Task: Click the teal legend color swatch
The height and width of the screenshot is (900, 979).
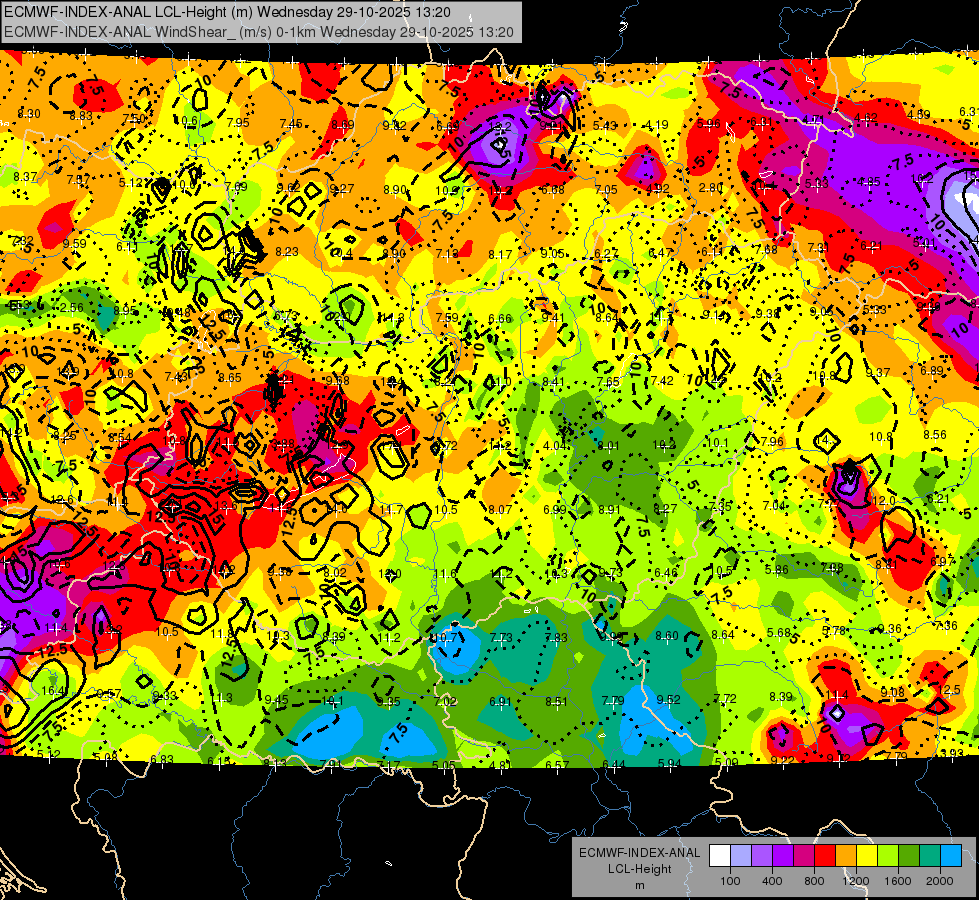Action: (x=930, y=856)
